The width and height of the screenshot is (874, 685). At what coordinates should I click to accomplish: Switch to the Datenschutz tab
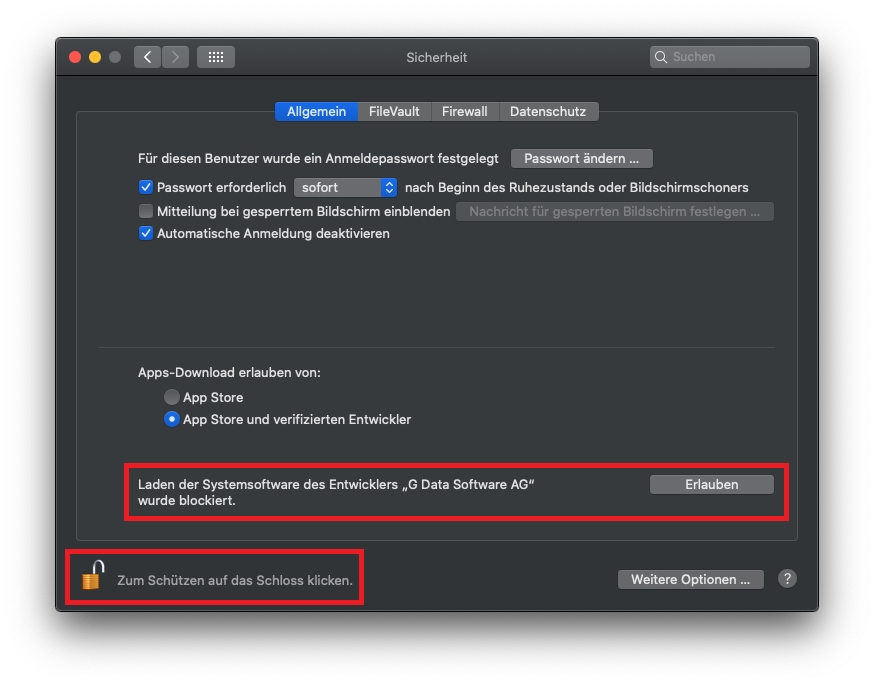click(x=548, y=111)
